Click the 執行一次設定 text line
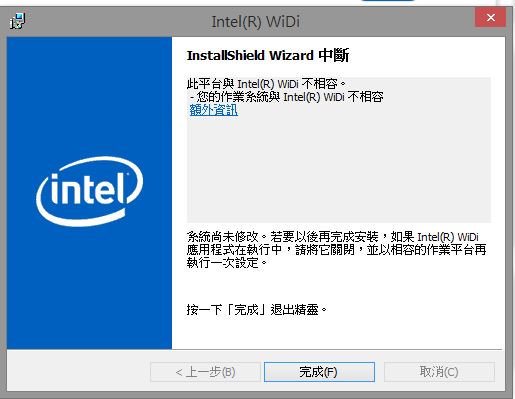Screen dimensions: 515x399 point(227,263)
